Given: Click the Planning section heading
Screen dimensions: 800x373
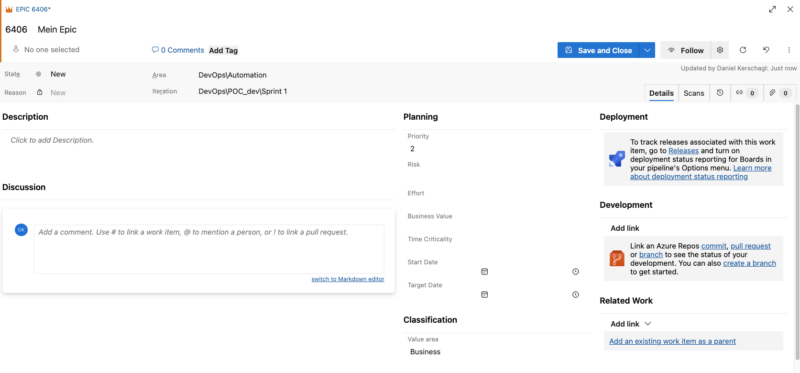Looking at the screenshot, I should pyautogui.click(x=420, y=117).
